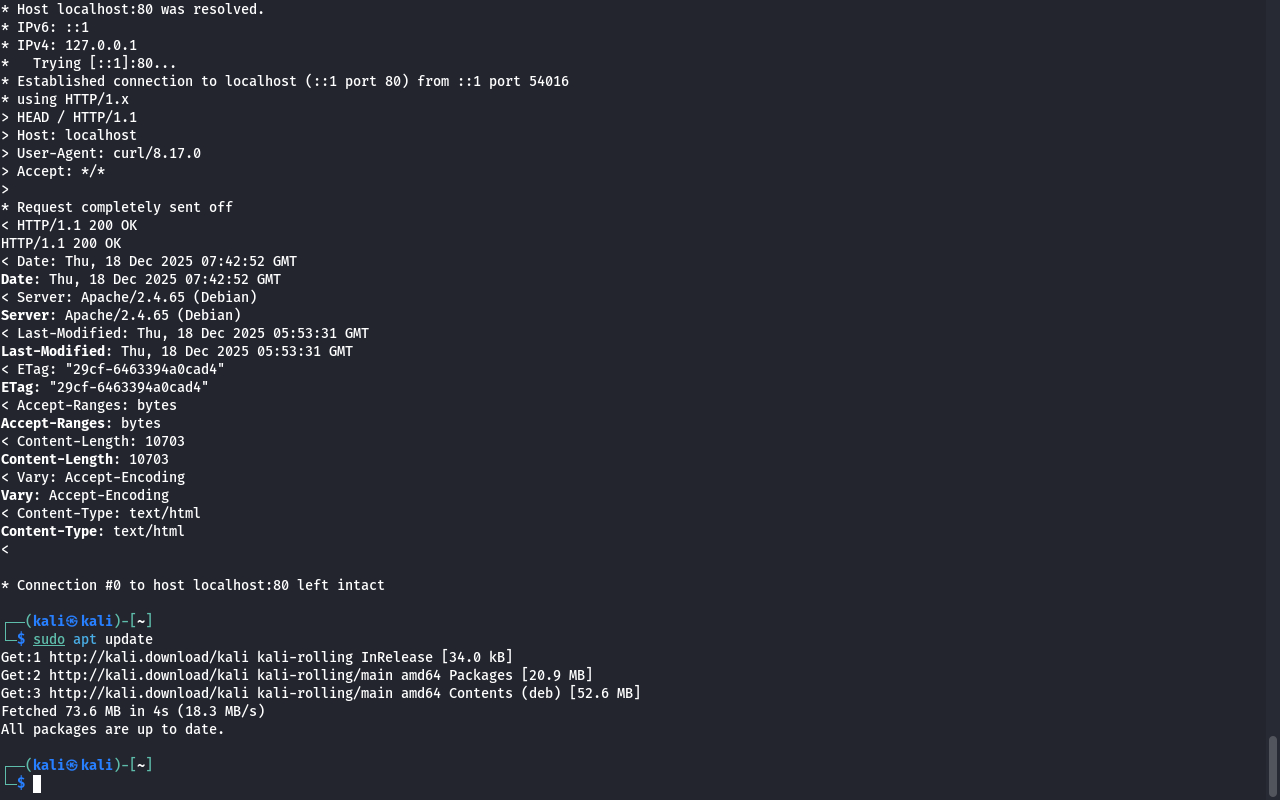This screenshot has width=1280, height=800.
Task: Click the "All packages are up to date." line
Action: (x=113, y=729)
